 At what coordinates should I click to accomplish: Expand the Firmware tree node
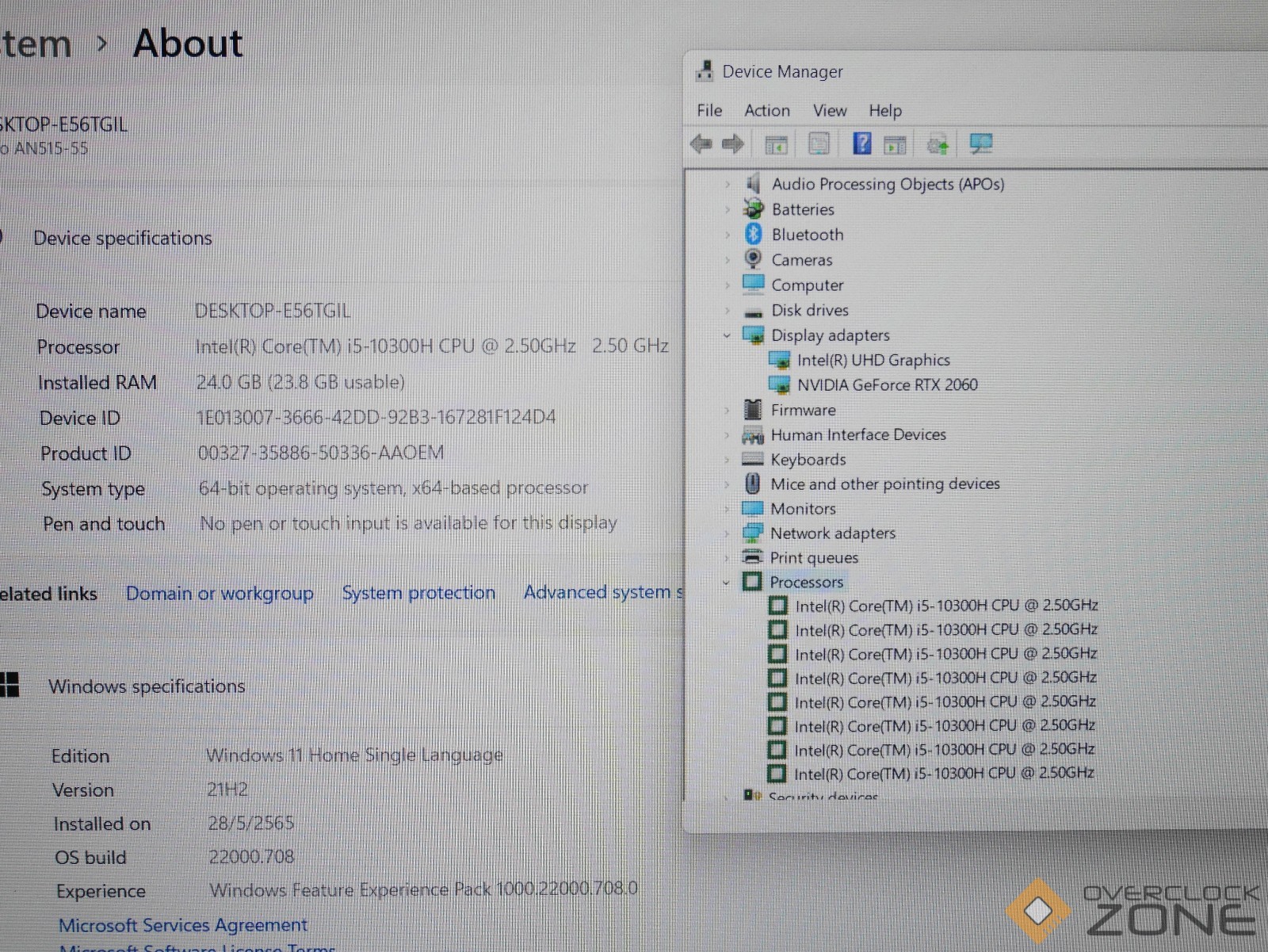727,411
